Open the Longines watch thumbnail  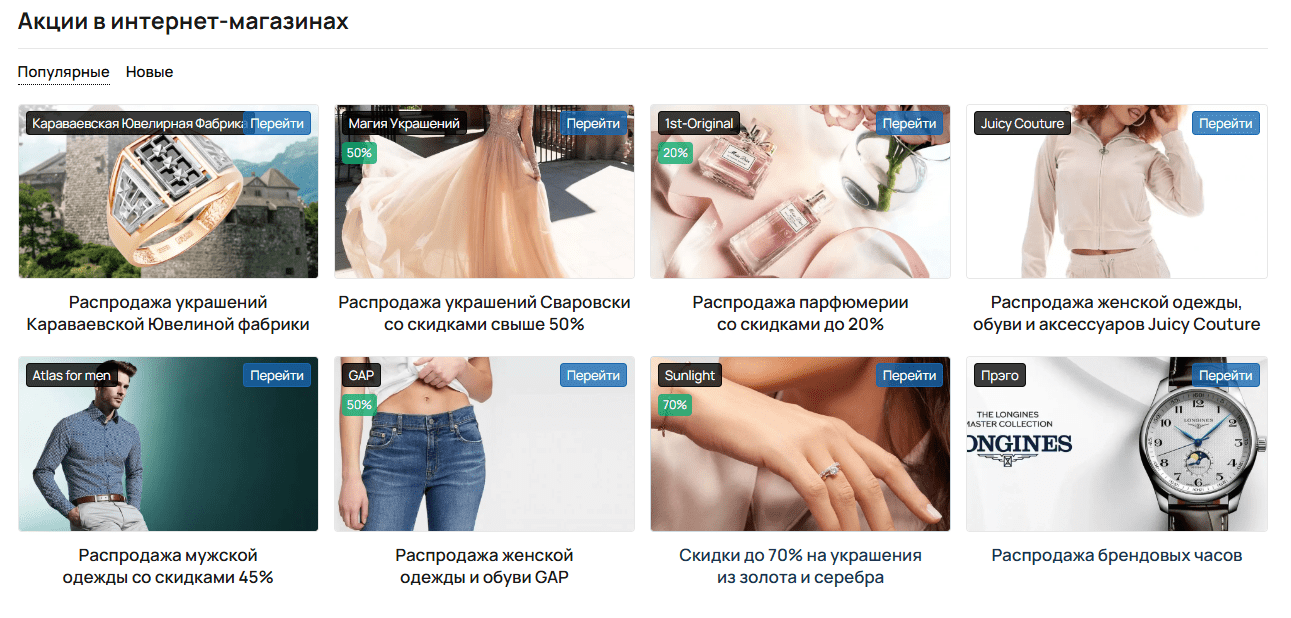click(1117, 444)
